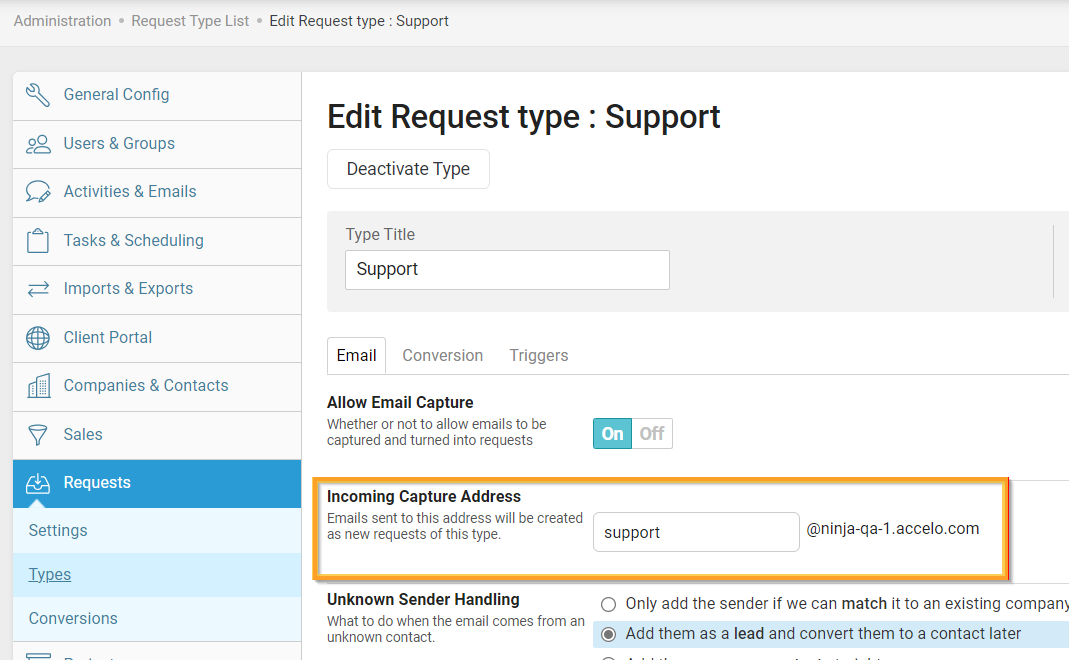
Task: Click the Client Portal globe icon
Action: (x=38, y=338)
